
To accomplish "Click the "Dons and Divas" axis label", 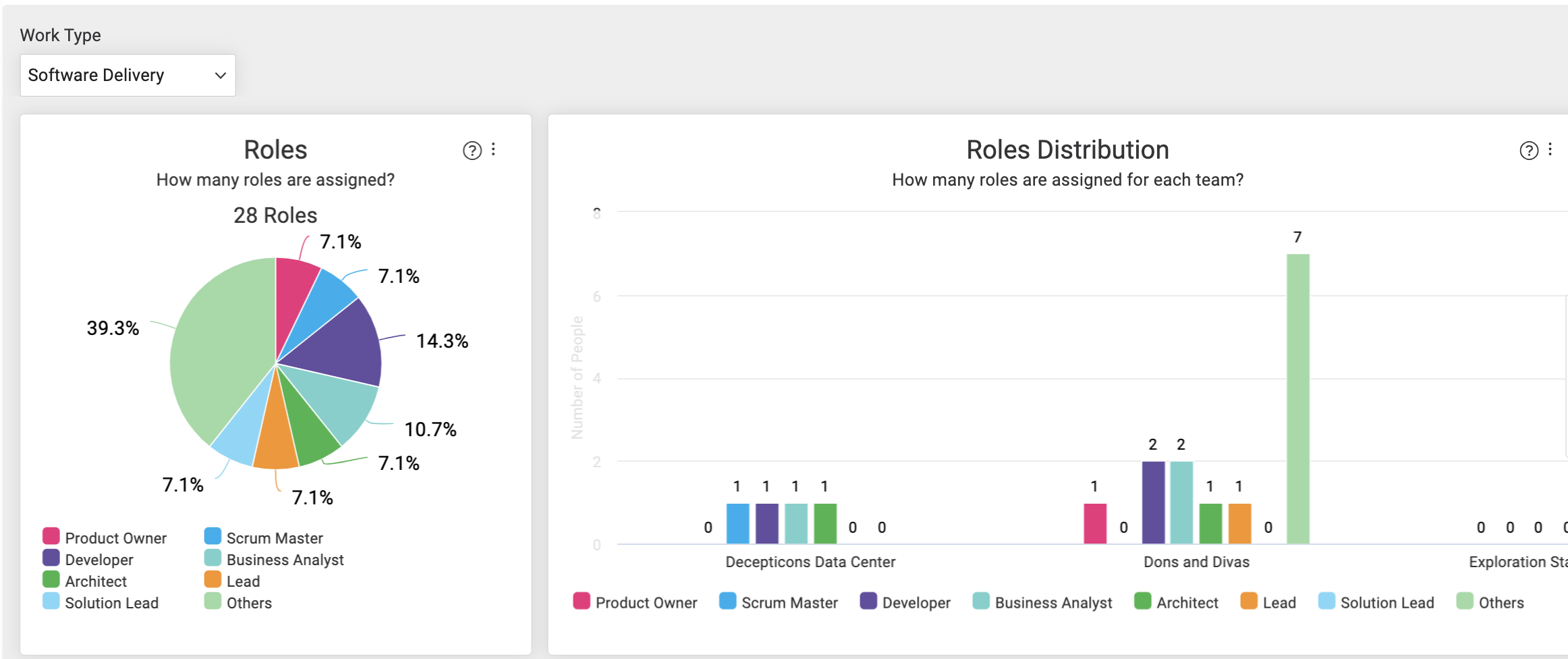I will point(1196,562).
